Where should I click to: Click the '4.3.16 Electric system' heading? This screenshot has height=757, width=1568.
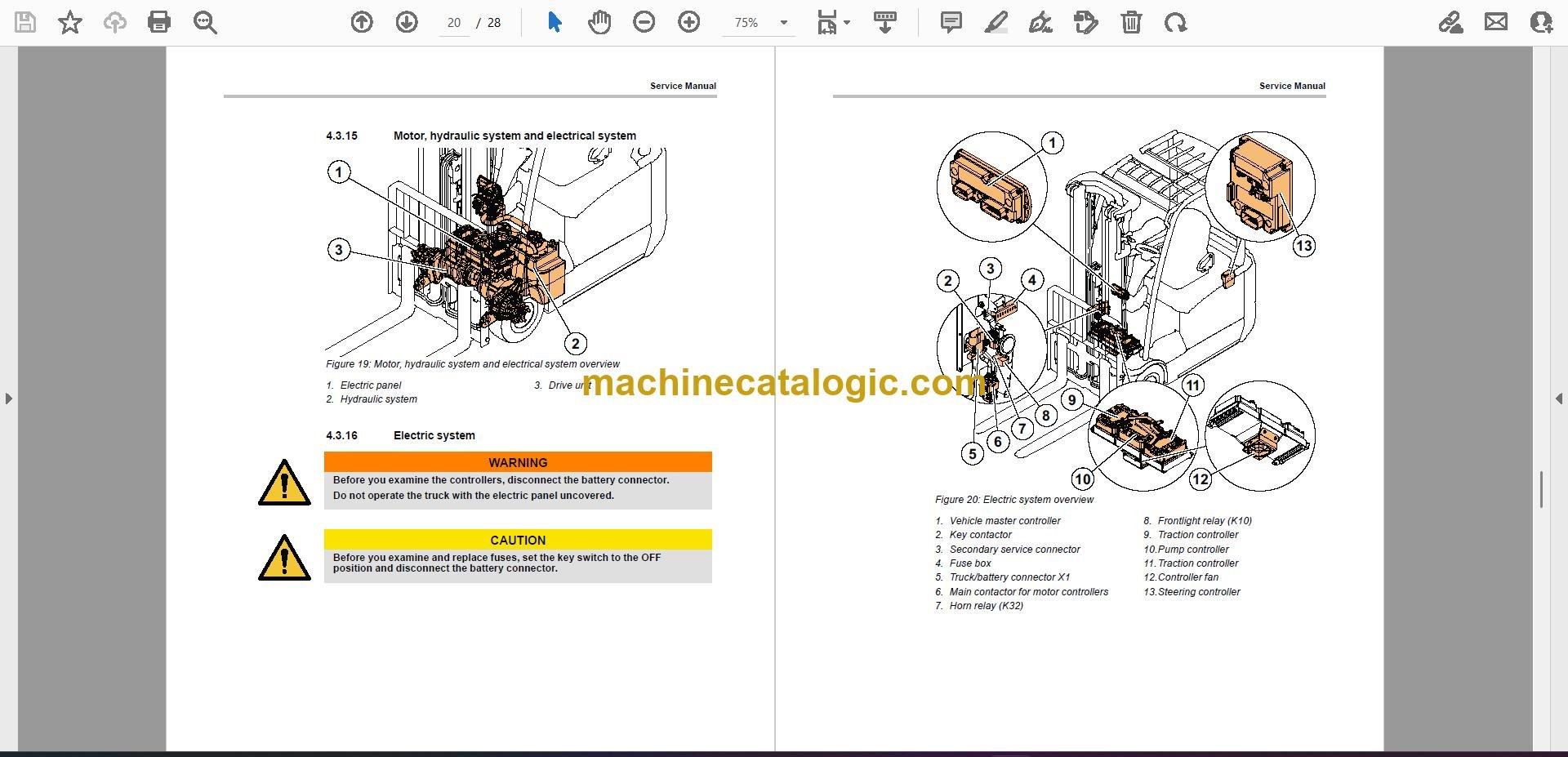[x=400, y=435]
